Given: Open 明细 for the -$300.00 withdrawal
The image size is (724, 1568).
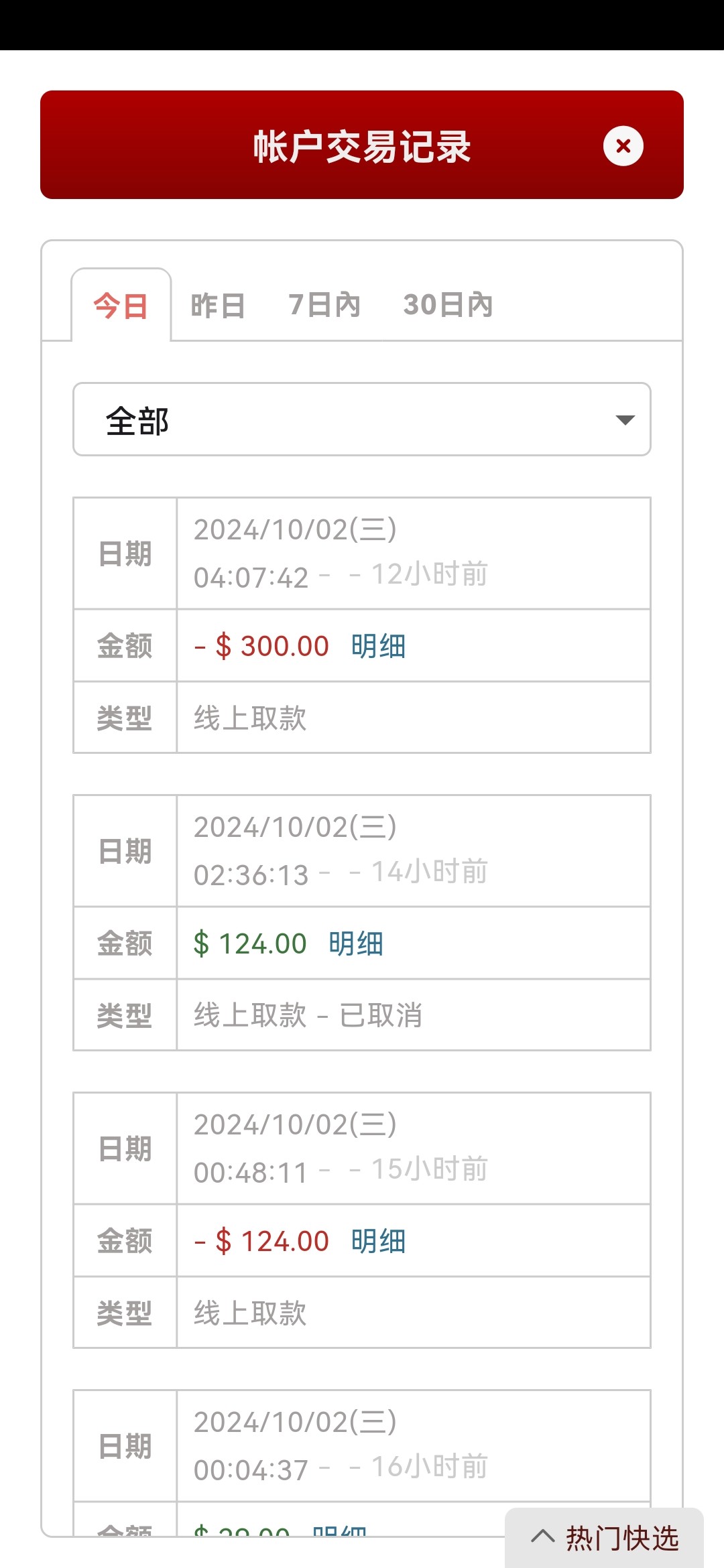Looking at the screenshot, I should tap(378, 647).
